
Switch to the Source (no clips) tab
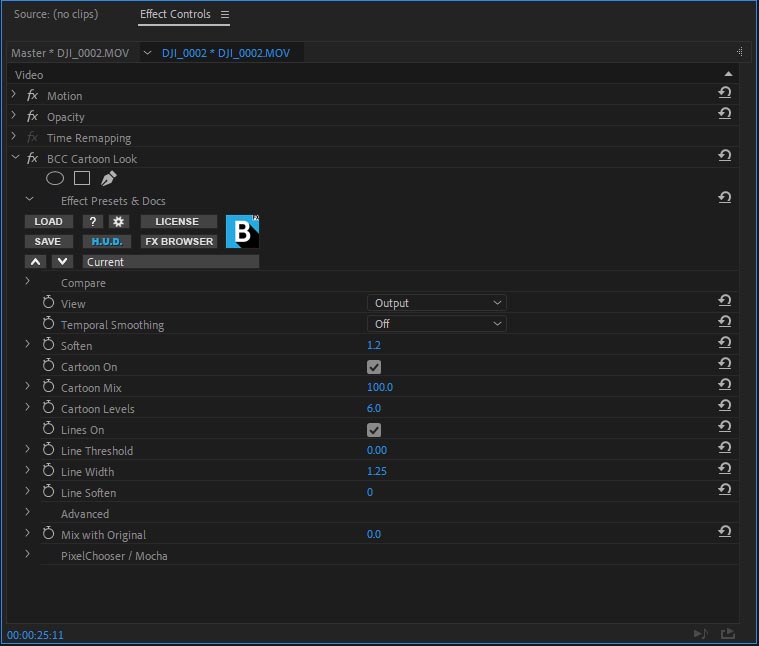coord(56,14)
